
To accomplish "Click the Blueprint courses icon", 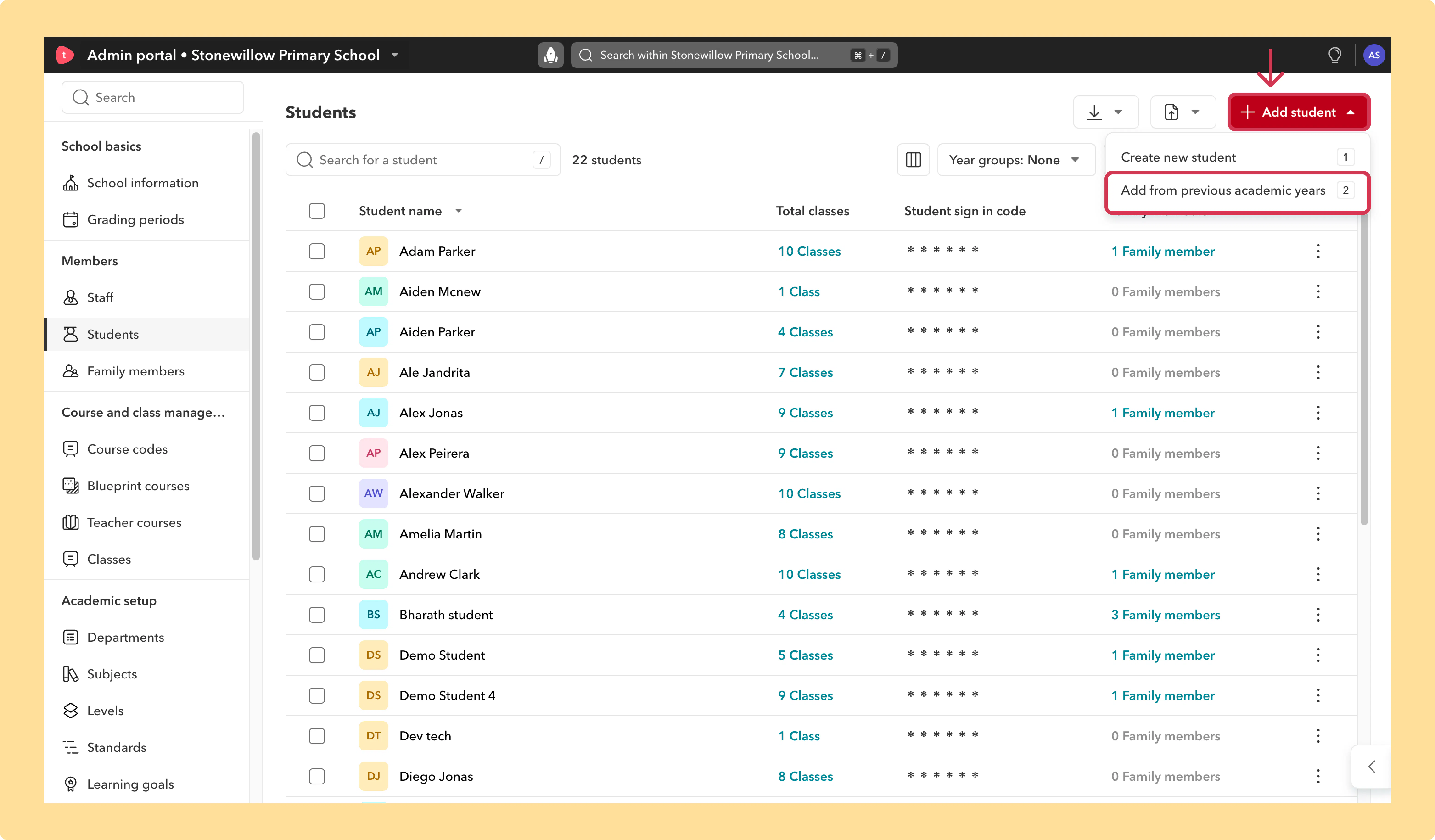I will click(x=71, y=486).
